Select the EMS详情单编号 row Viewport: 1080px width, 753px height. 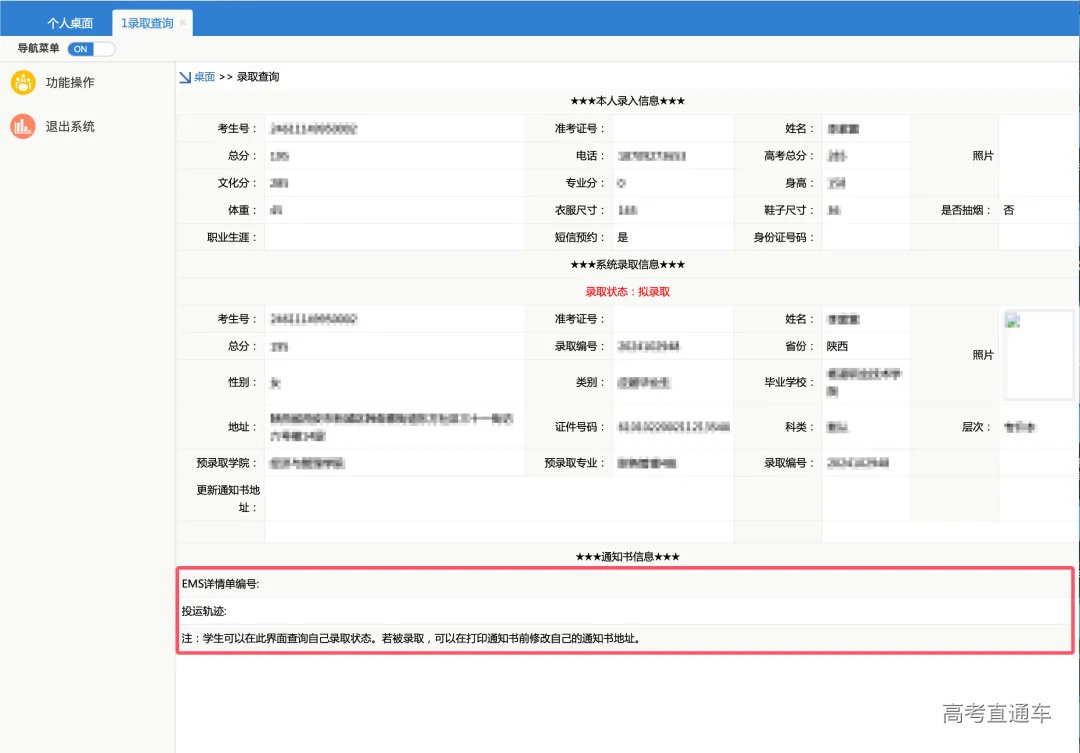[625, 584]
